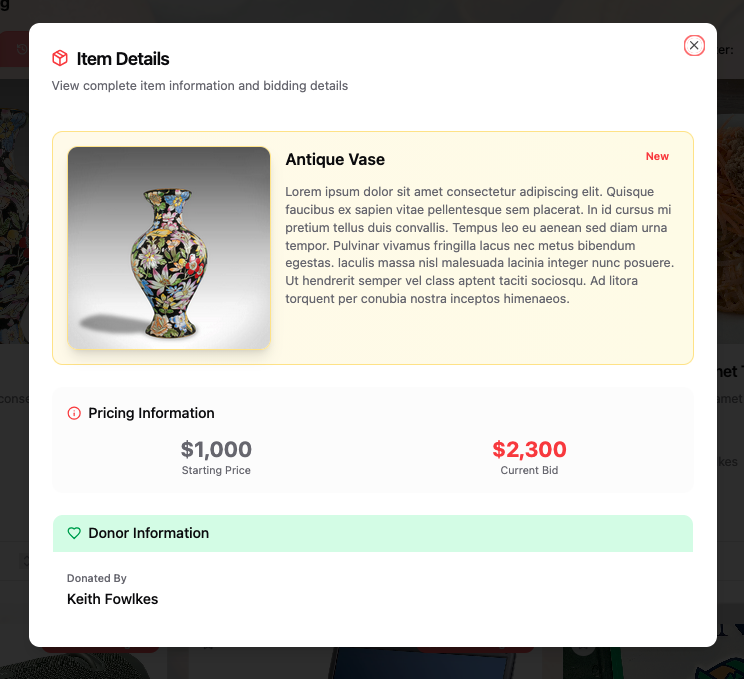
Task: Click the $1,000 starting price amount
Action: click(x=216, y=450)
